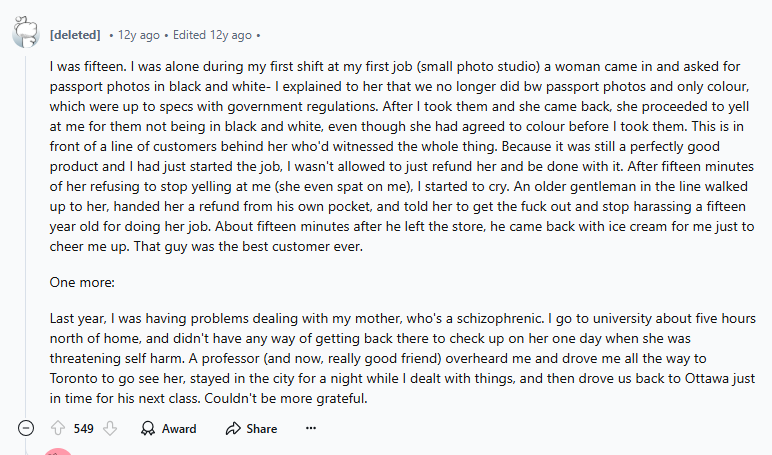Screen dimensions: 772x455
Task: Click the Award button label
Action: pyautogui.click(x=179, y=429)
